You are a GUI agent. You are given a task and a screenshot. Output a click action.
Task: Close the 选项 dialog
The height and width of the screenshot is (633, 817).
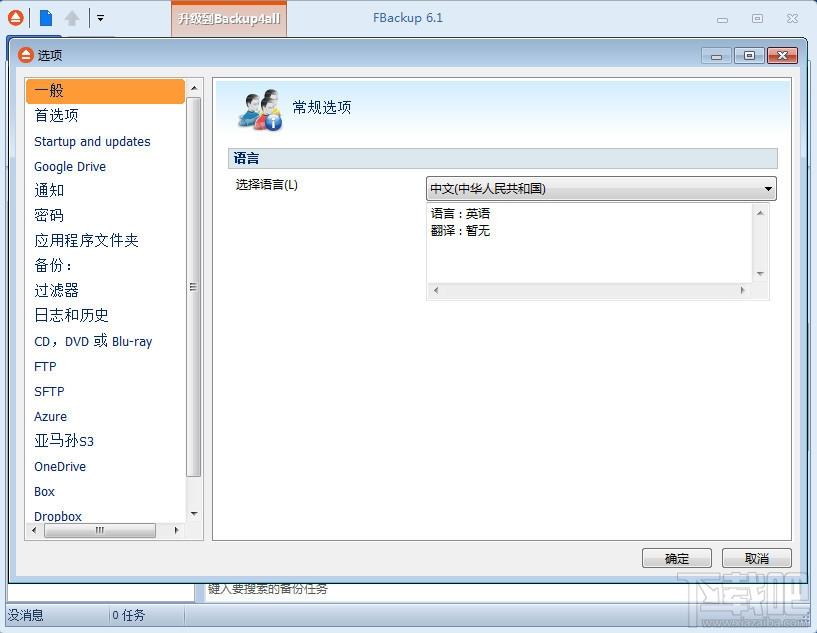pyautogui.click(x=782, y=56)
